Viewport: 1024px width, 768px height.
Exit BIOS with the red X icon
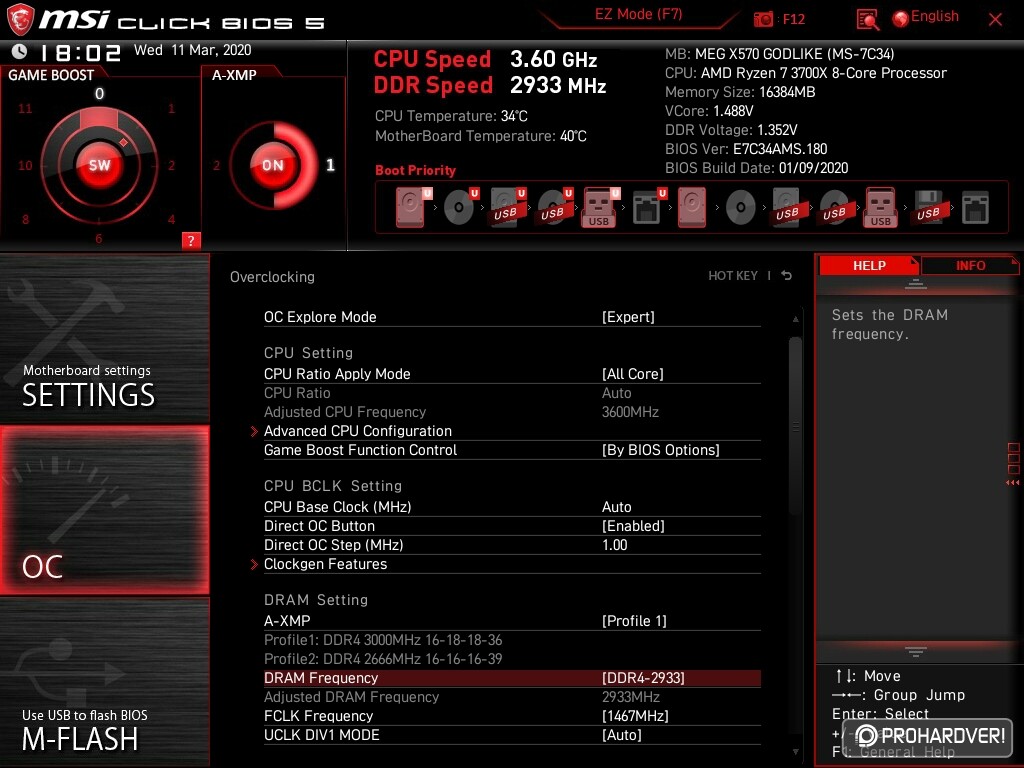point(995,20)
